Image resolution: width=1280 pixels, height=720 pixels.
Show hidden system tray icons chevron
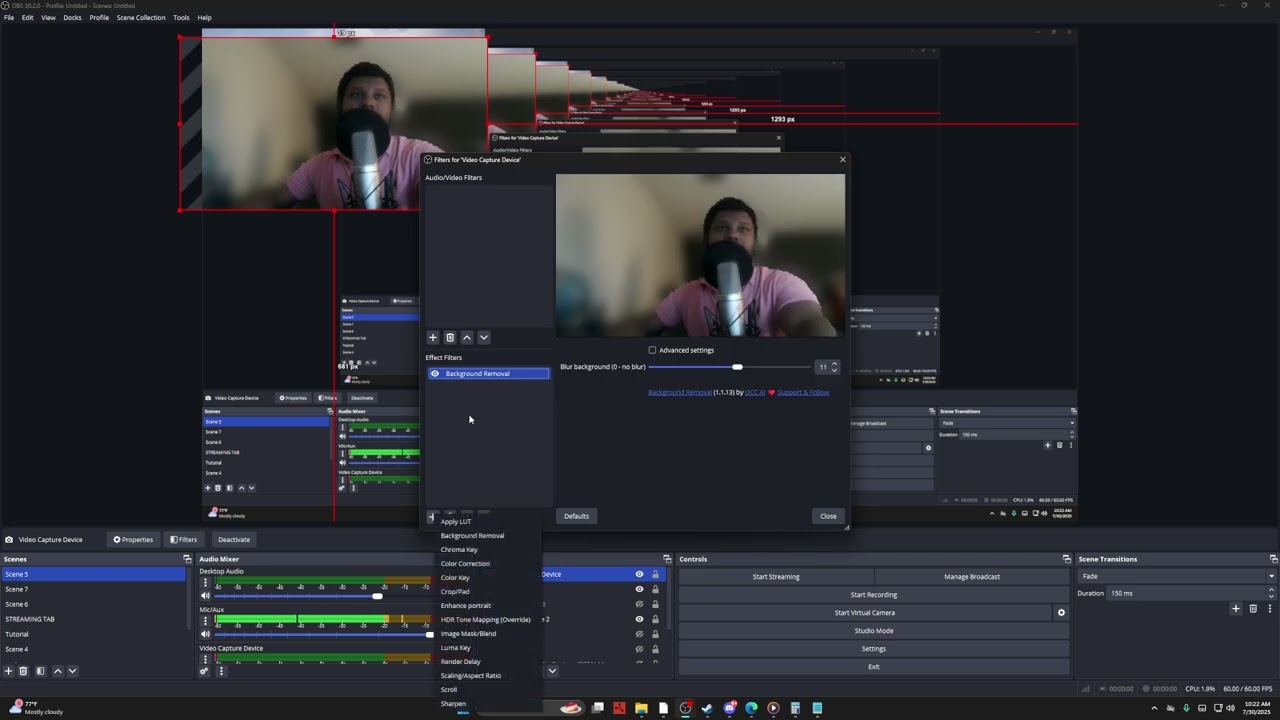click(x=1154, y=708)
